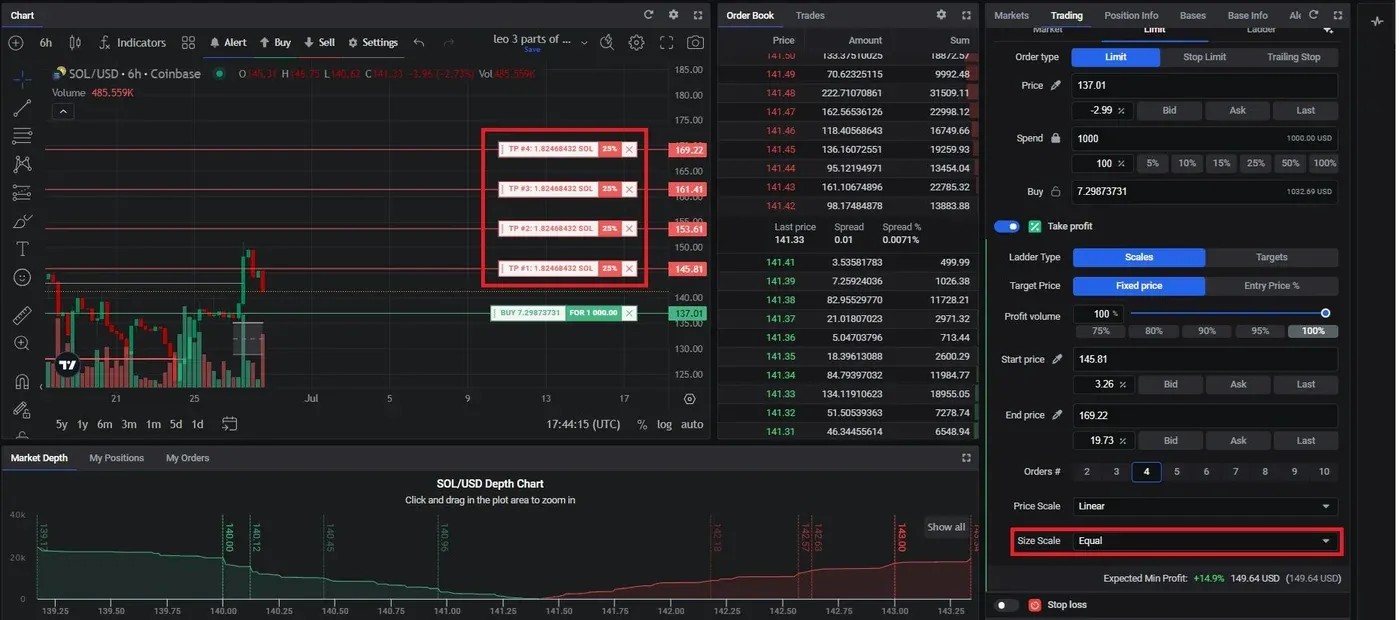
Task: Select the Fibonacci retracement tool
Action: (22, 136)
